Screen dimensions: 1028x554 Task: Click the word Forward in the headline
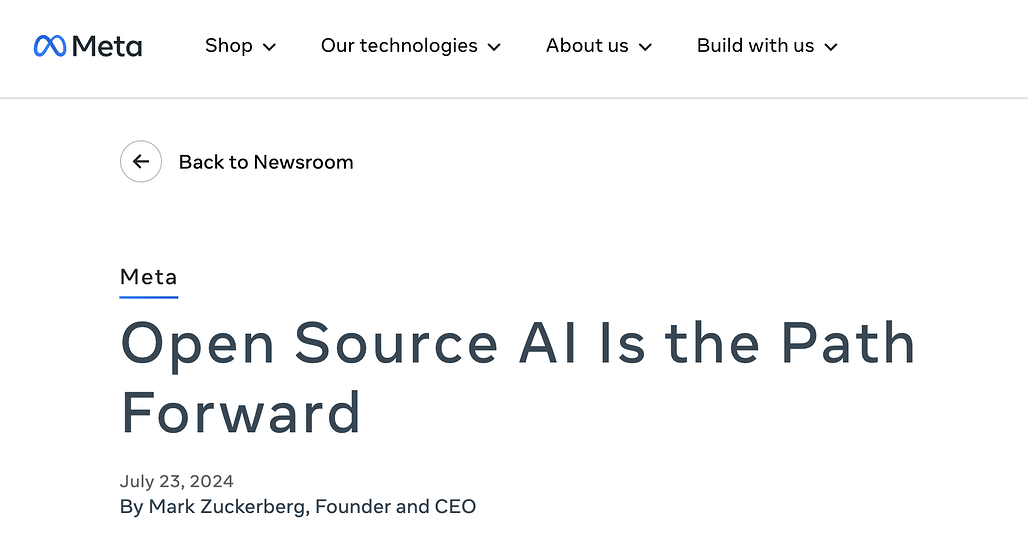(241, 413)
